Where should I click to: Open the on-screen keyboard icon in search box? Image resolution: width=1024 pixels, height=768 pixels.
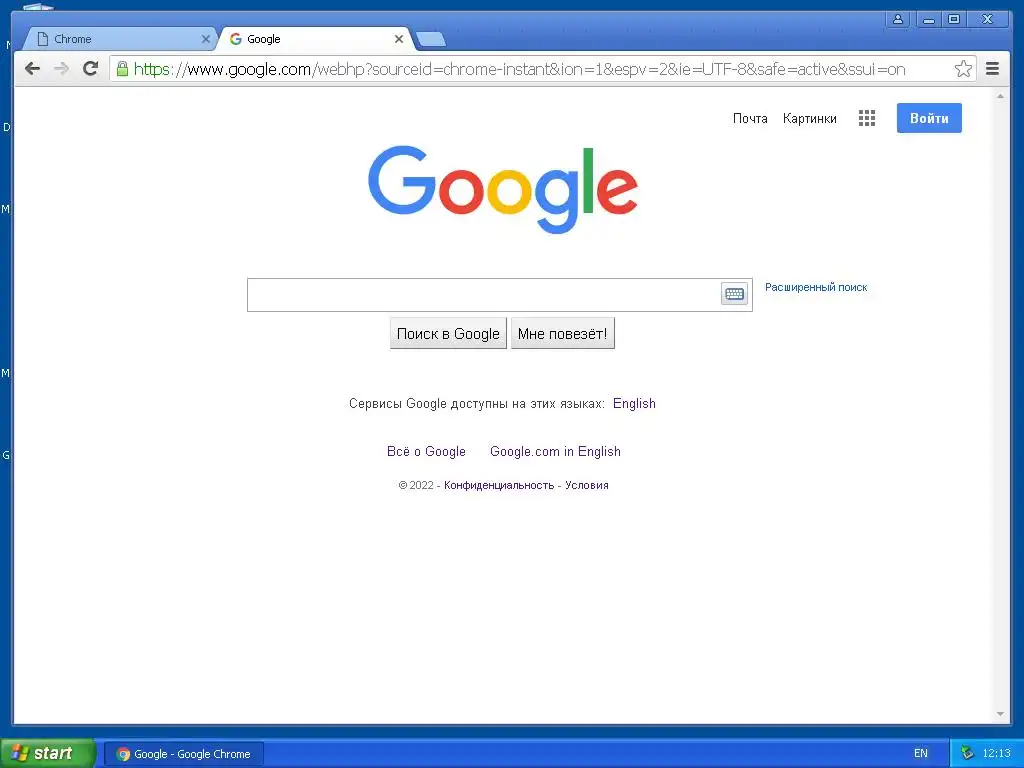pos(734,294)
